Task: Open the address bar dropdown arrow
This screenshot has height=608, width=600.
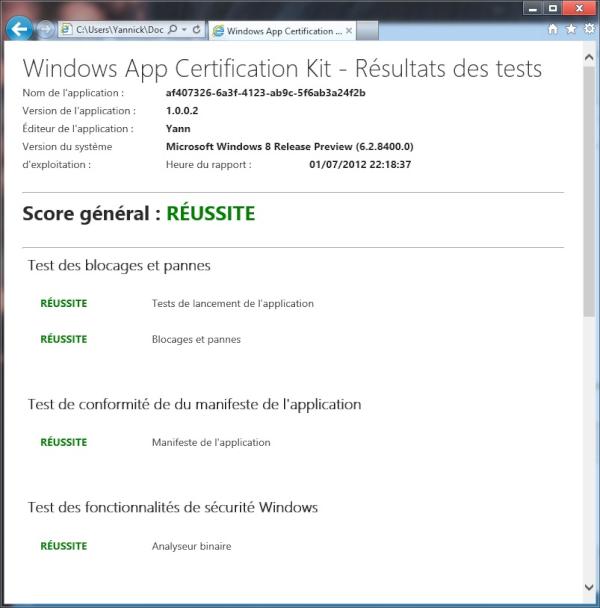Action: 184,29
